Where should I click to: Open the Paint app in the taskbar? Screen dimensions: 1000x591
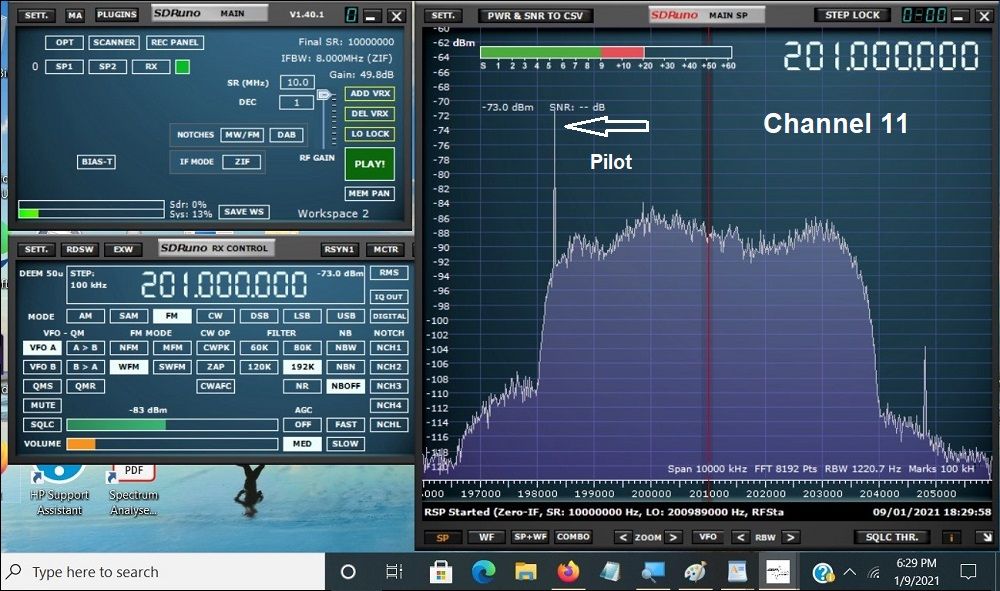click(695, 572)
